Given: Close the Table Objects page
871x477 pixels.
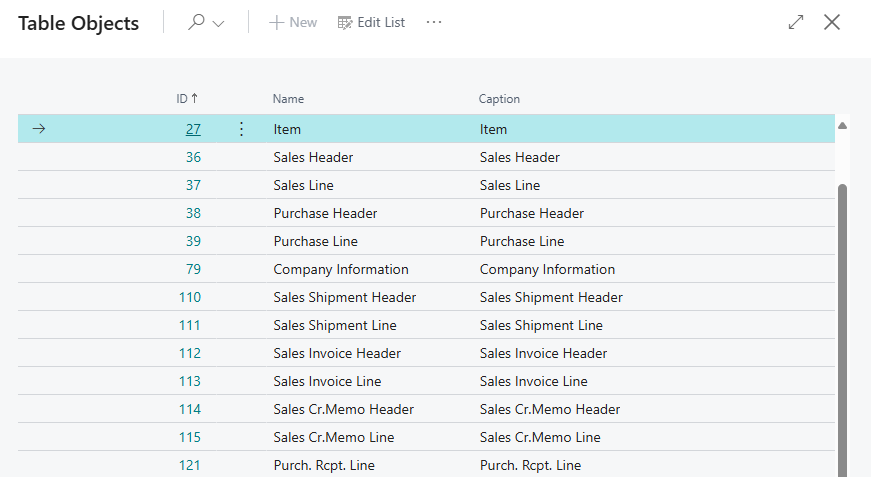Looking at the screenshot, I should (832, 22).
